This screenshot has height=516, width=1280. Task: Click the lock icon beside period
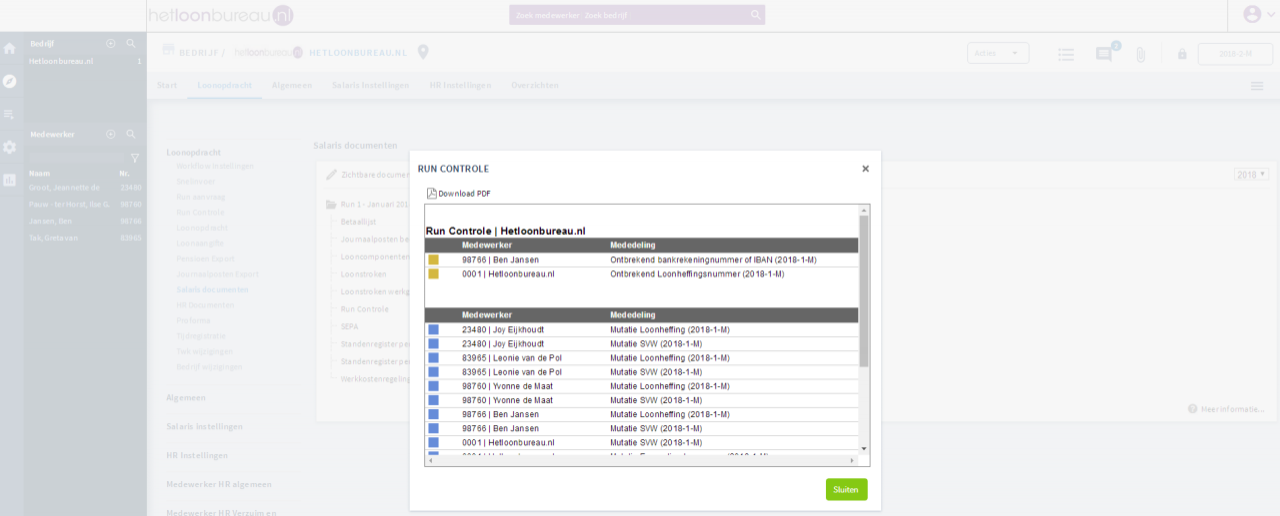[1182, 54]
